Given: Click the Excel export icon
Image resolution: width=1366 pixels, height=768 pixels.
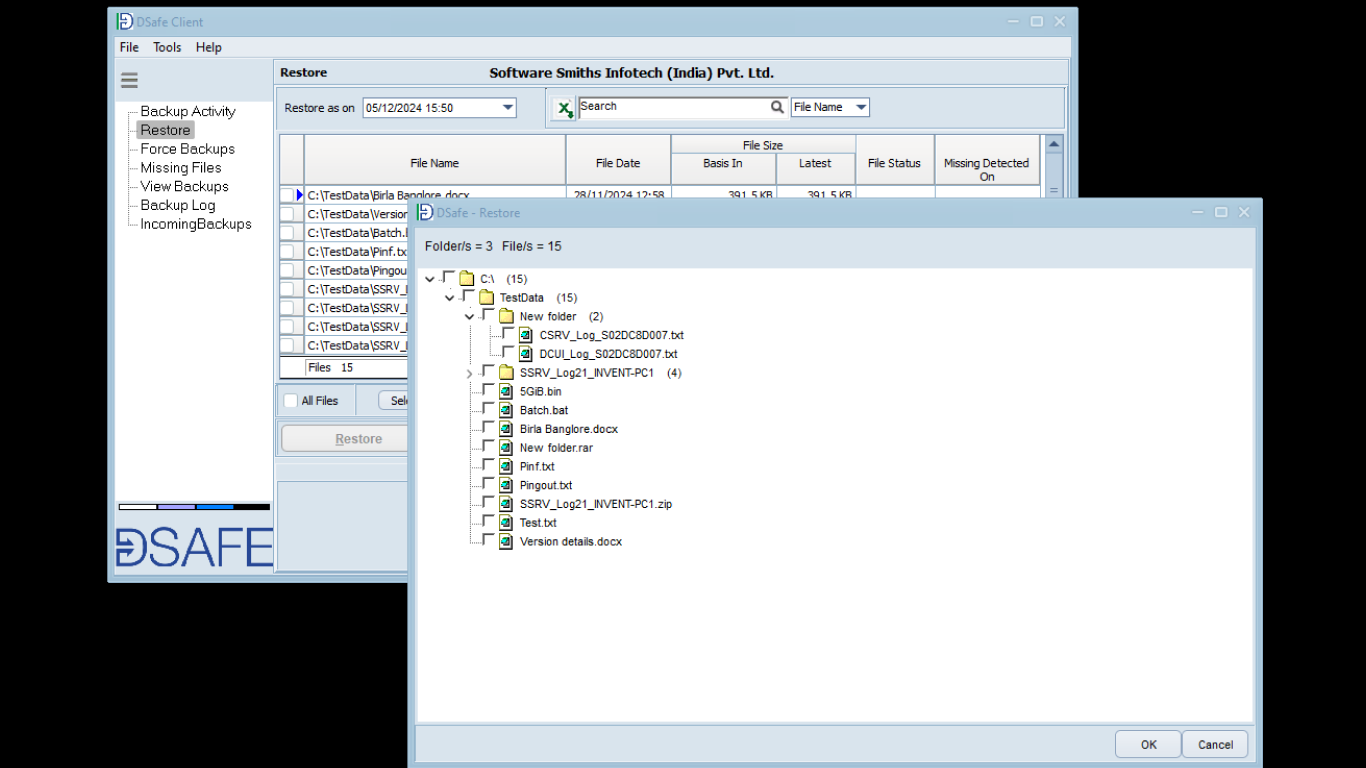Looking at the screenshot, I should click(565, 108).
